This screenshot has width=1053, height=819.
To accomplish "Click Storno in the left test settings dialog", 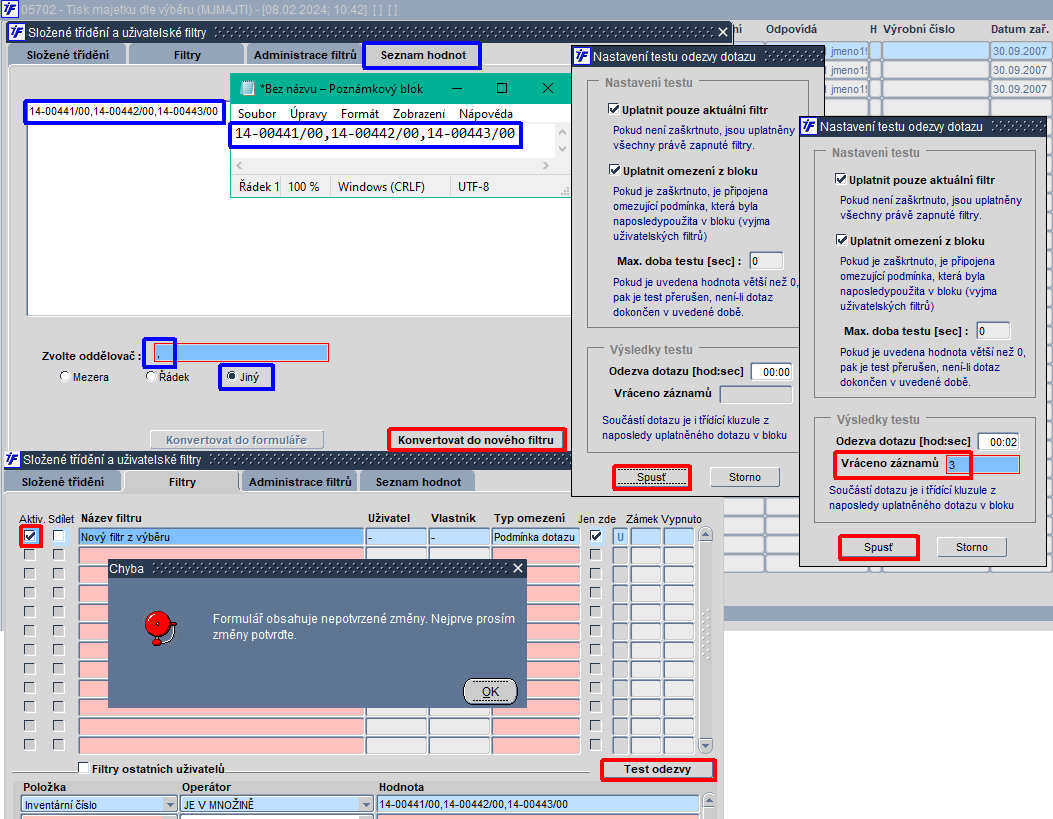I will [x=745, y=477].
